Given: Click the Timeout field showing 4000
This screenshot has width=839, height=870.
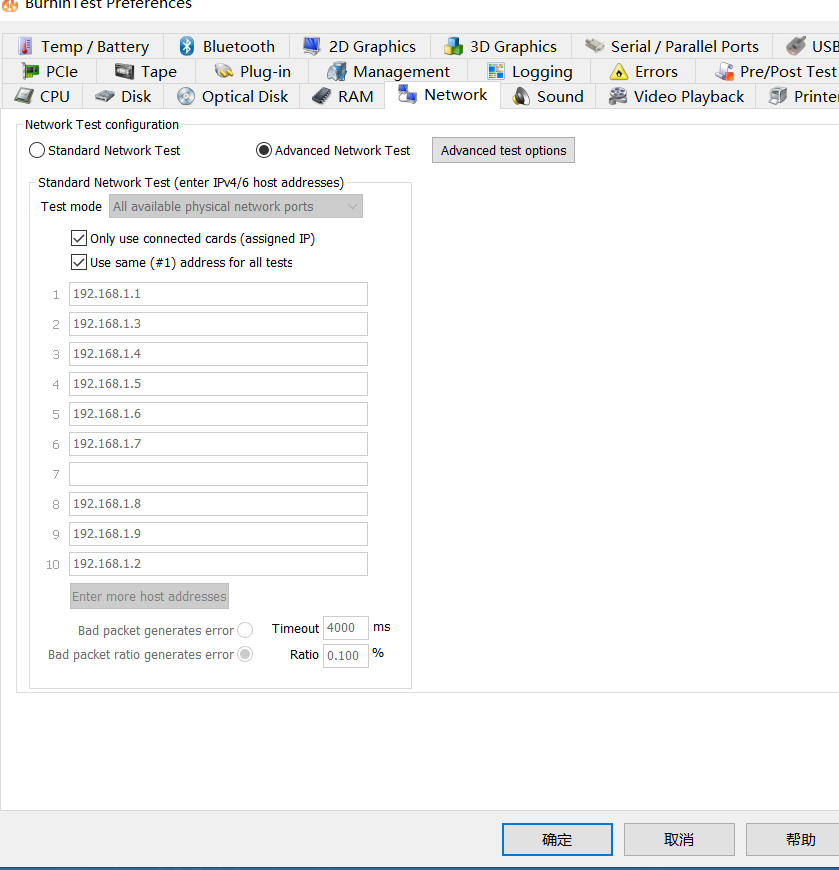Looking at the screenshot, I should (x=346, y=628).
